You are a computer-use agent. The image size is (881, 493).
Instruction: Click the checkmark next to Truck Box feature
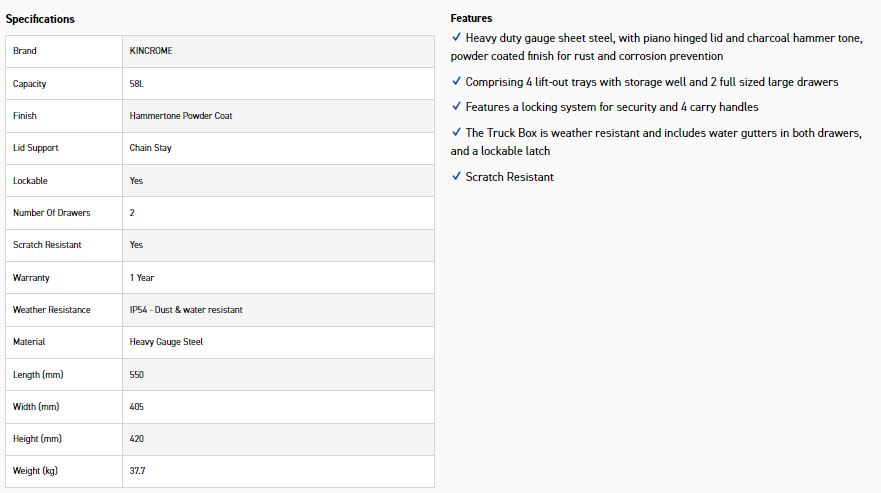(456, 132)
